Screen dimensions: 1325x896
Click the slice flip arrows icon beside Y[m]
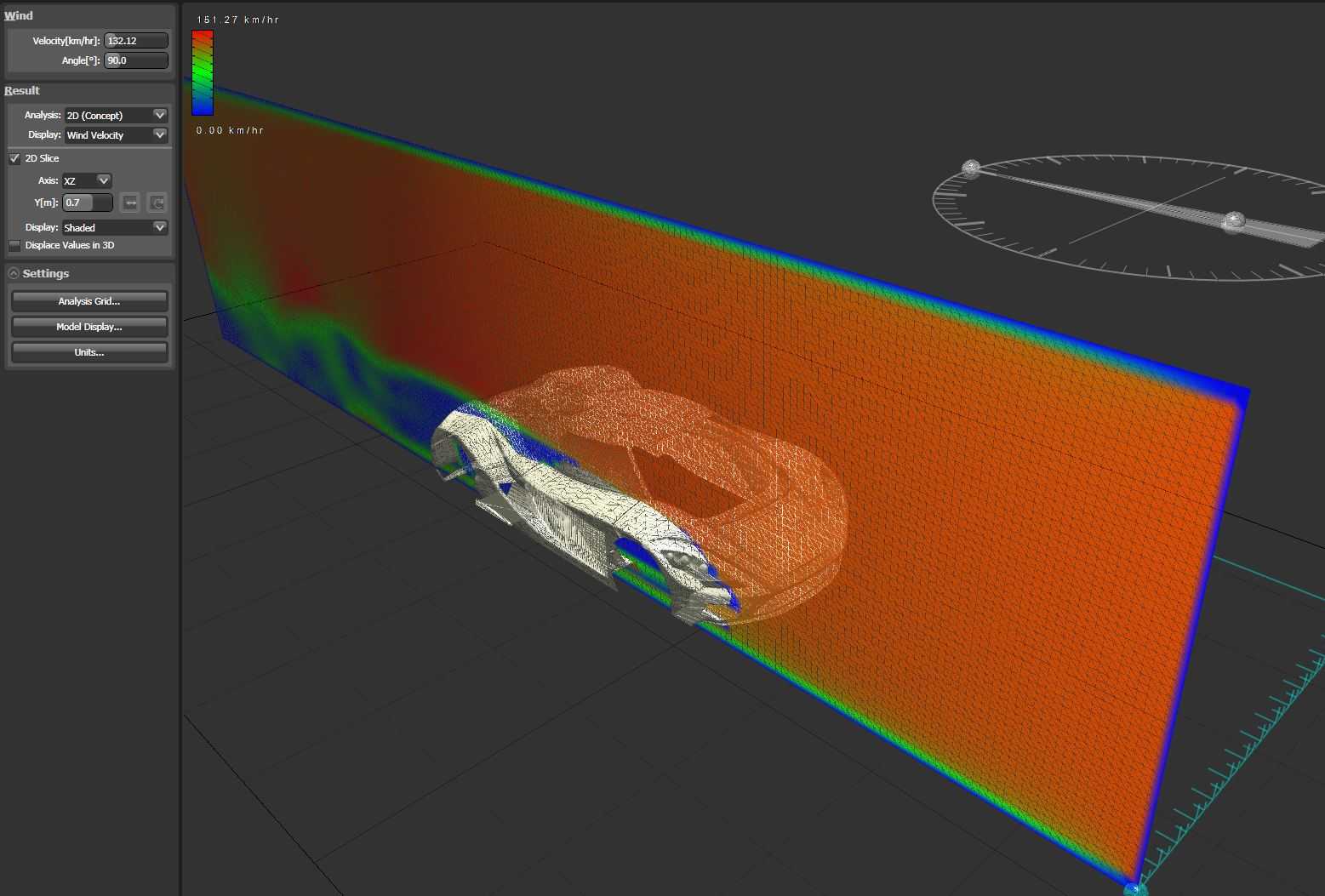[x=130, y=203]
